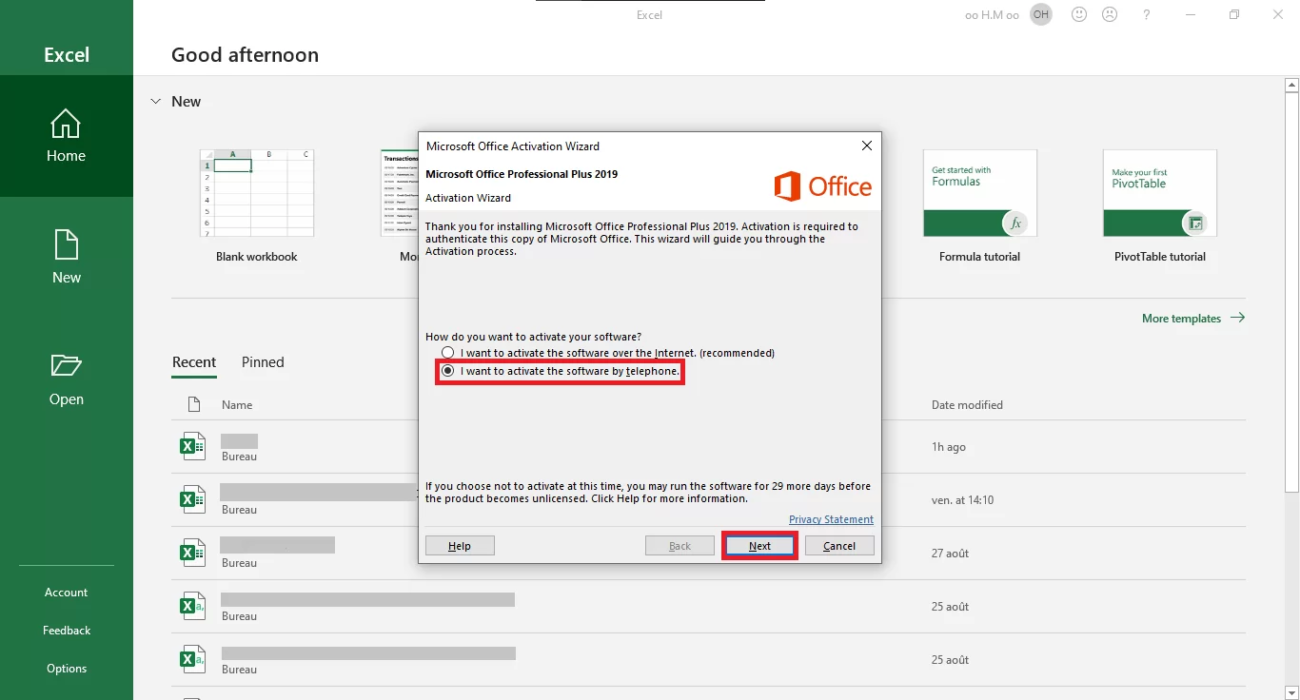The height and width of the screenshot is (700, 1300).
Task: Select activate by telephone radio button
Action: click(448, 371)
